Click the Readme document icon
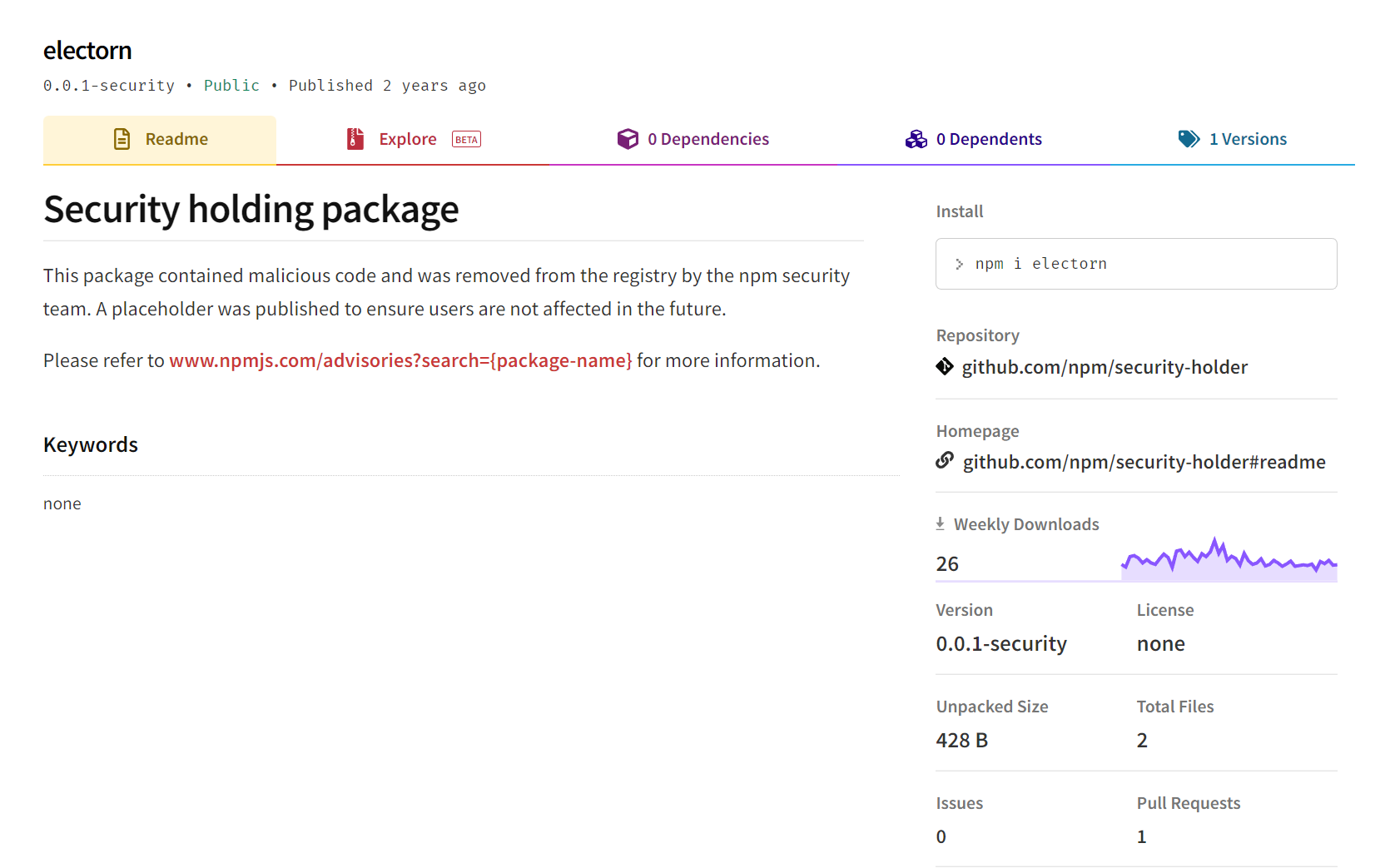The height and width of the screenshot is (868, 1400). pos(122,139)
